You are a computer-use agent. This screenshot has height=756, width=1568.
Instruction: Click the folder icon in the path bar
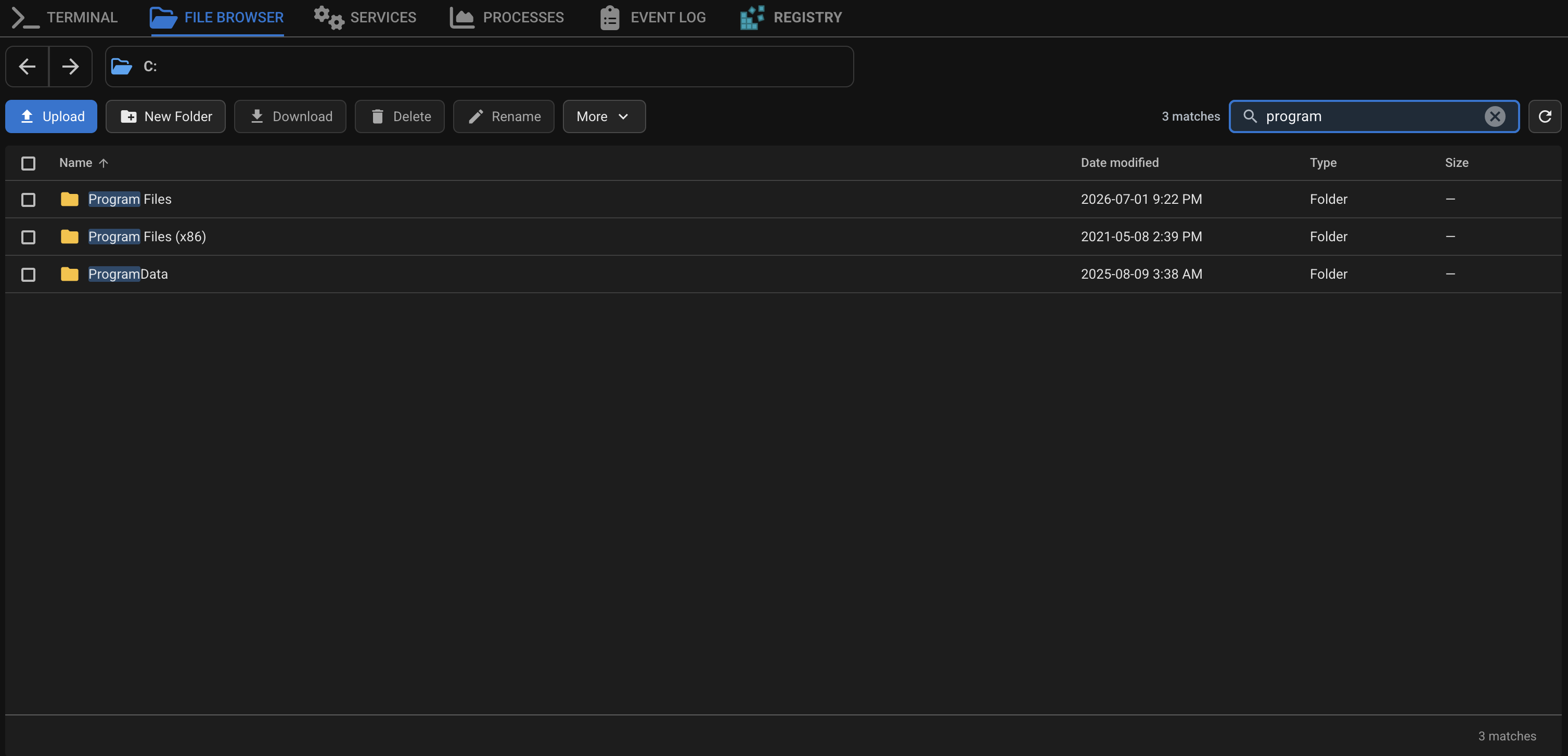tap(122, 67)
